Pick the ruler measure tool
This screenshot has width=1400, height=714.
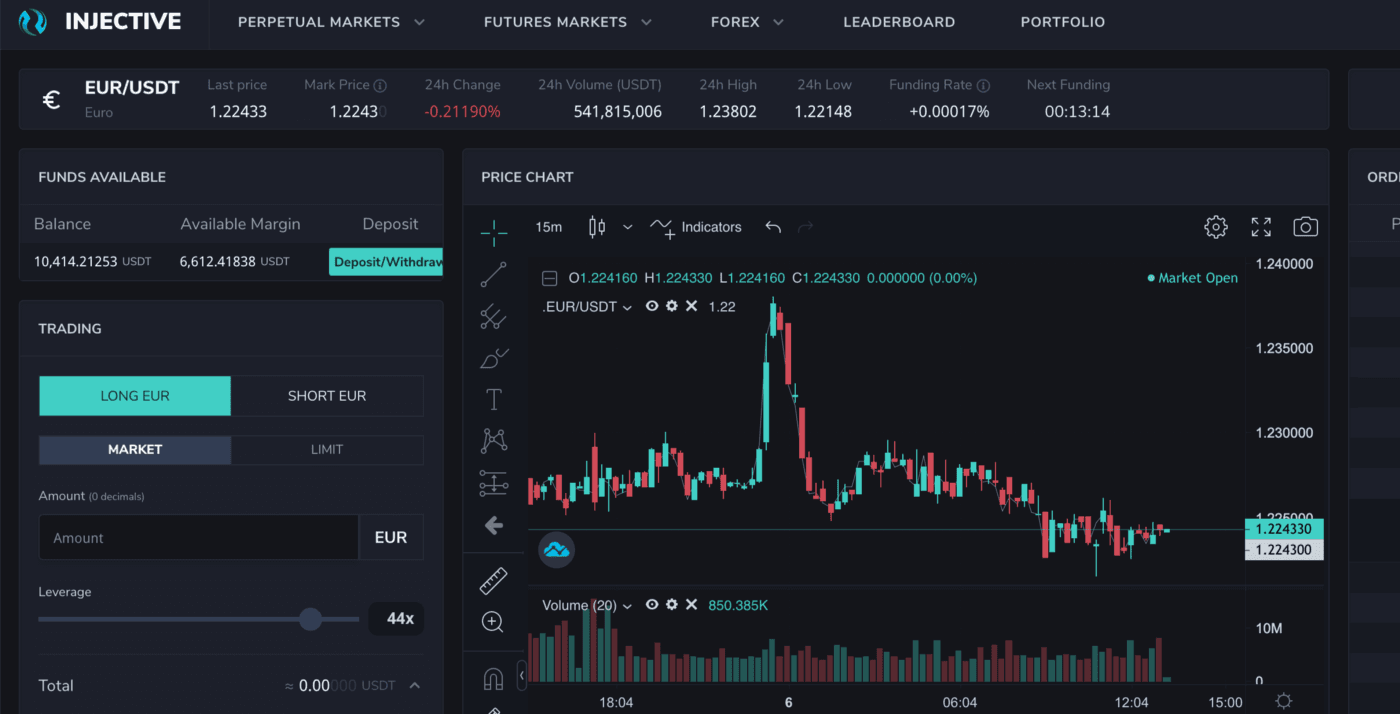[x=493, y=580]
